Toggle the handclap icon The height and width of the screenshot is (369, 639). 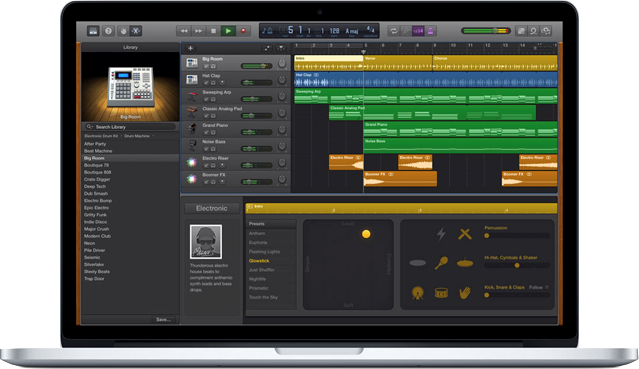coord(465,293)
